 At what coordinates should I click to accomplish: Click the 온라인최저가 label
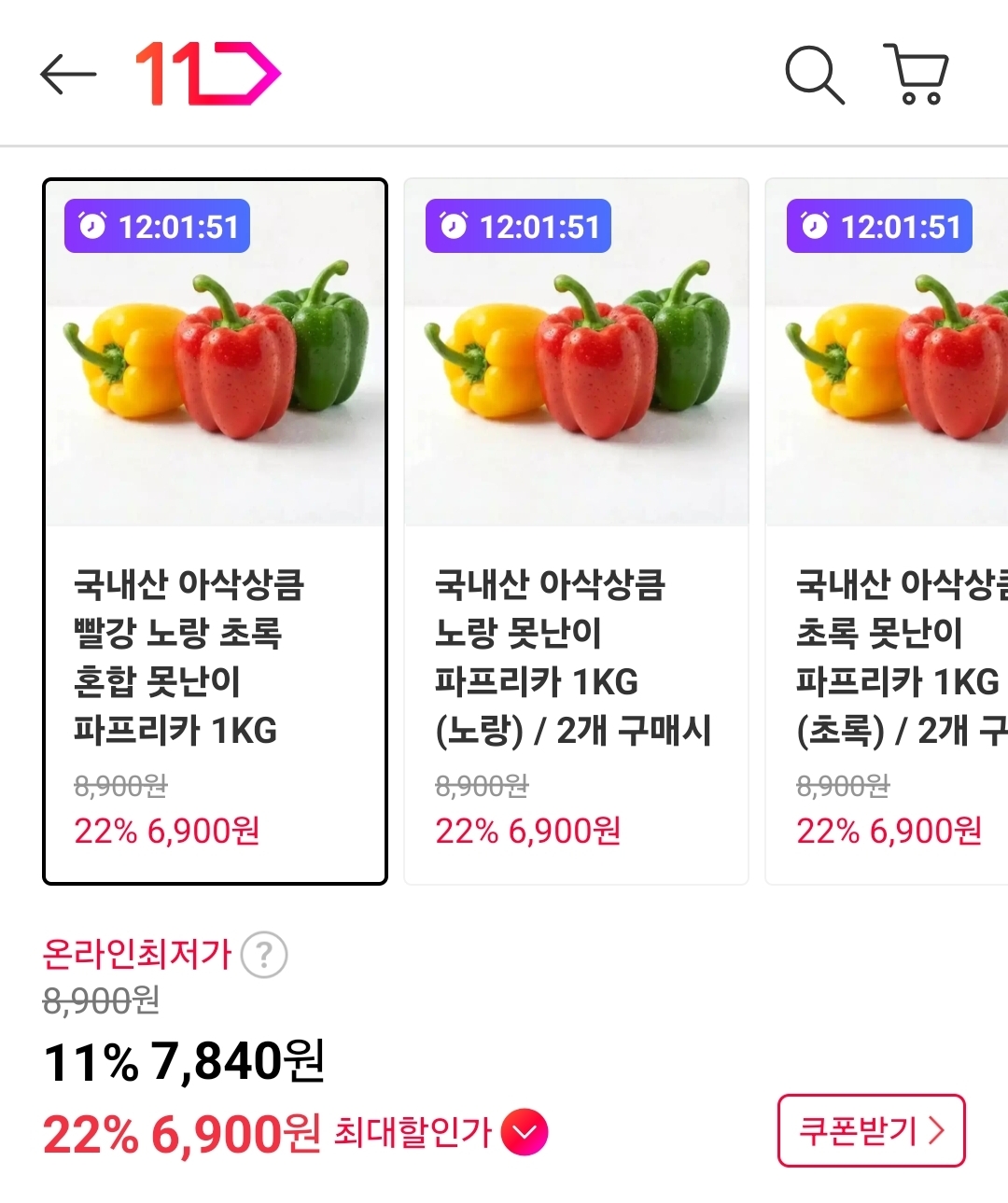[x=137, y=954]
